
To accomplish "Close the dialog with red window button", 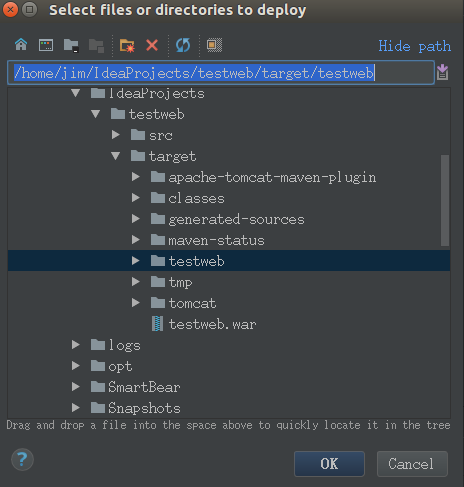I will [x=10, y=10].
